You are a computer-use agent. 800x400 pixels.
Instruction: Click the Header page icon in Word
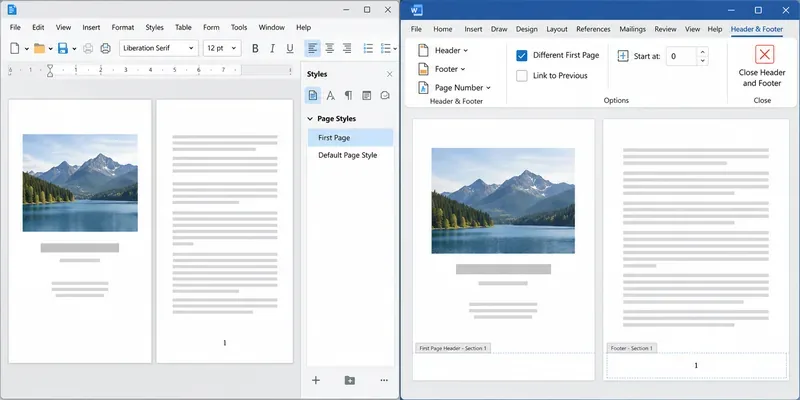[423, 51]
